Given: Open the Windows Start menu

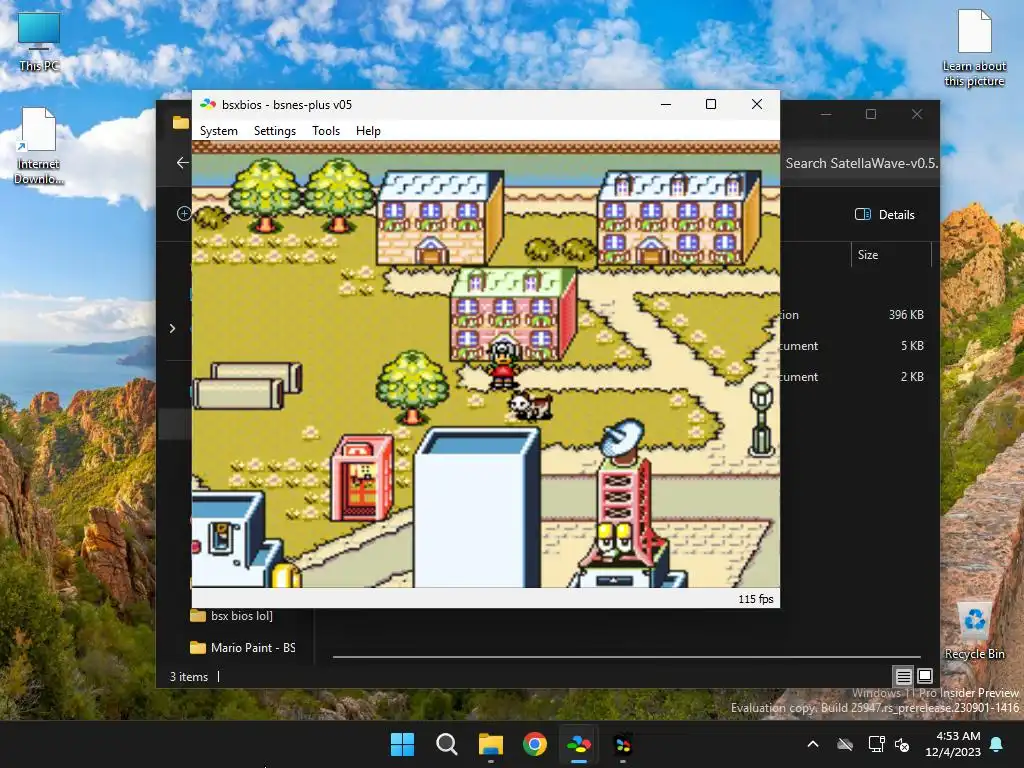Looking at the screenshot, I should pos(402,744).
